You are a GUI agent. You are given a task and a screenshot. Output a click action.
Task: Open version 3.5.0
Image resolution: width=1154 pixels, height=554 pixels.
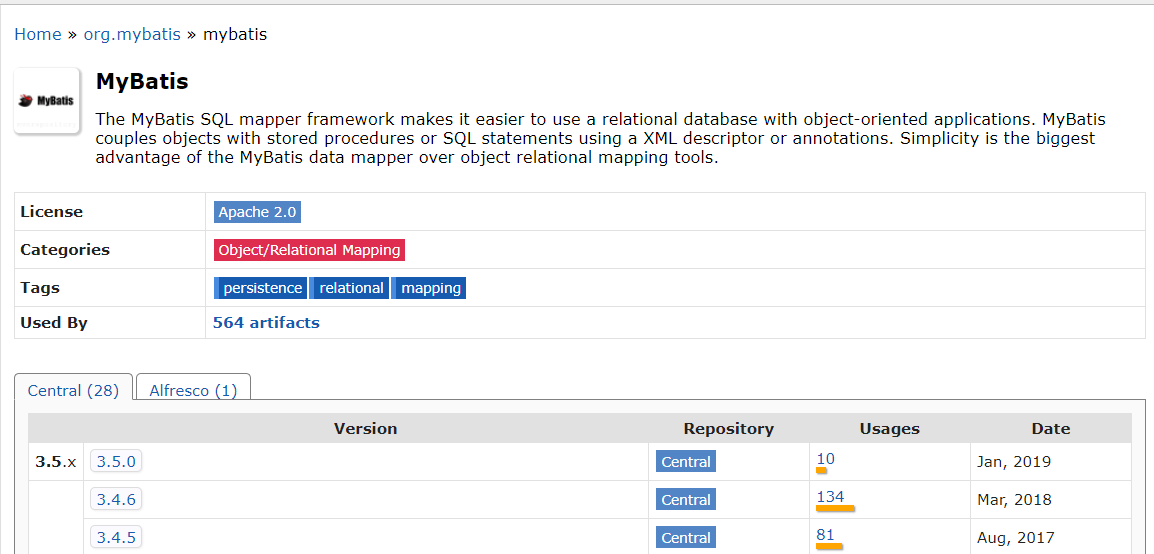tap(116, 462)
